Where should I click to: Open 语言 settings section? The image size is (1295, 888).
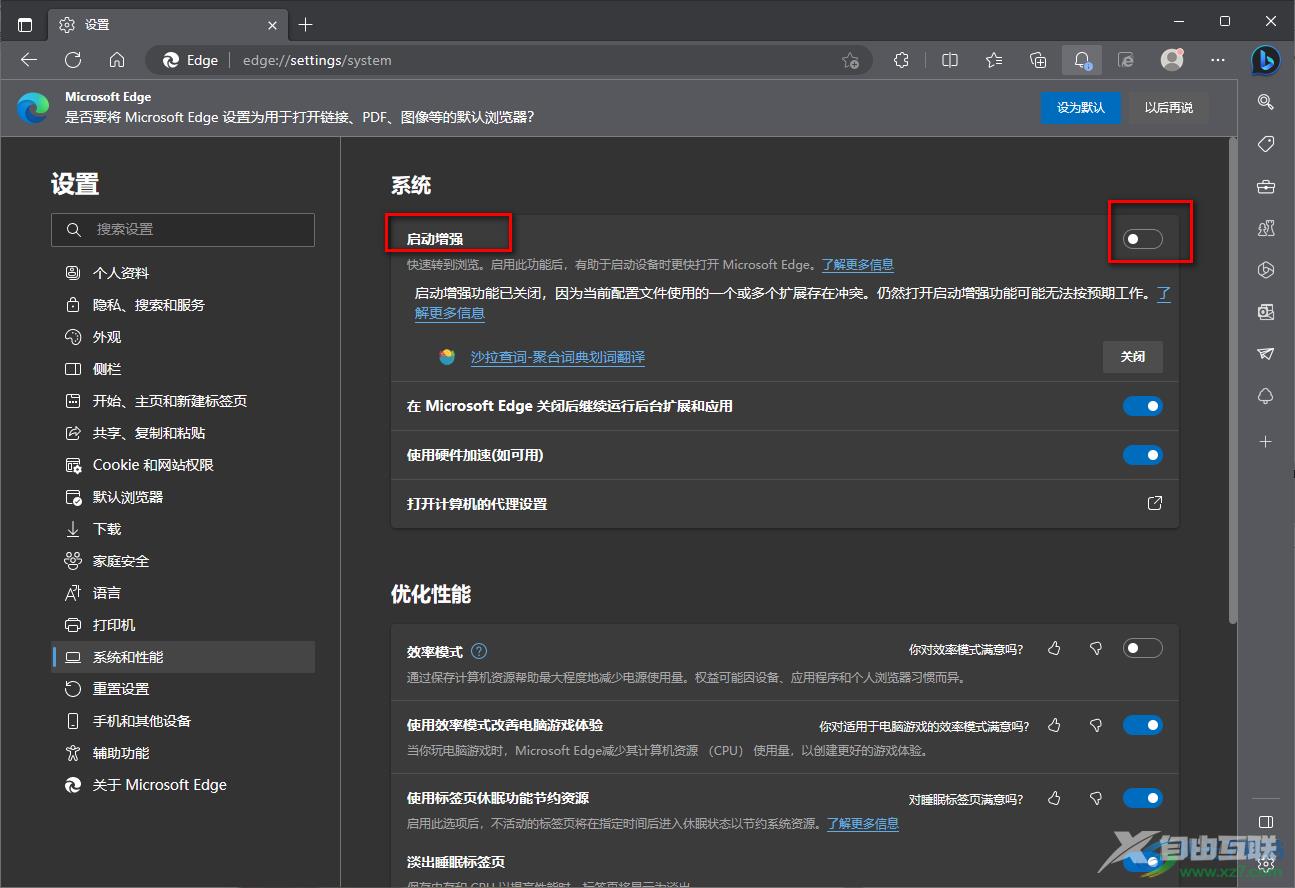click(x=183, y=593)
